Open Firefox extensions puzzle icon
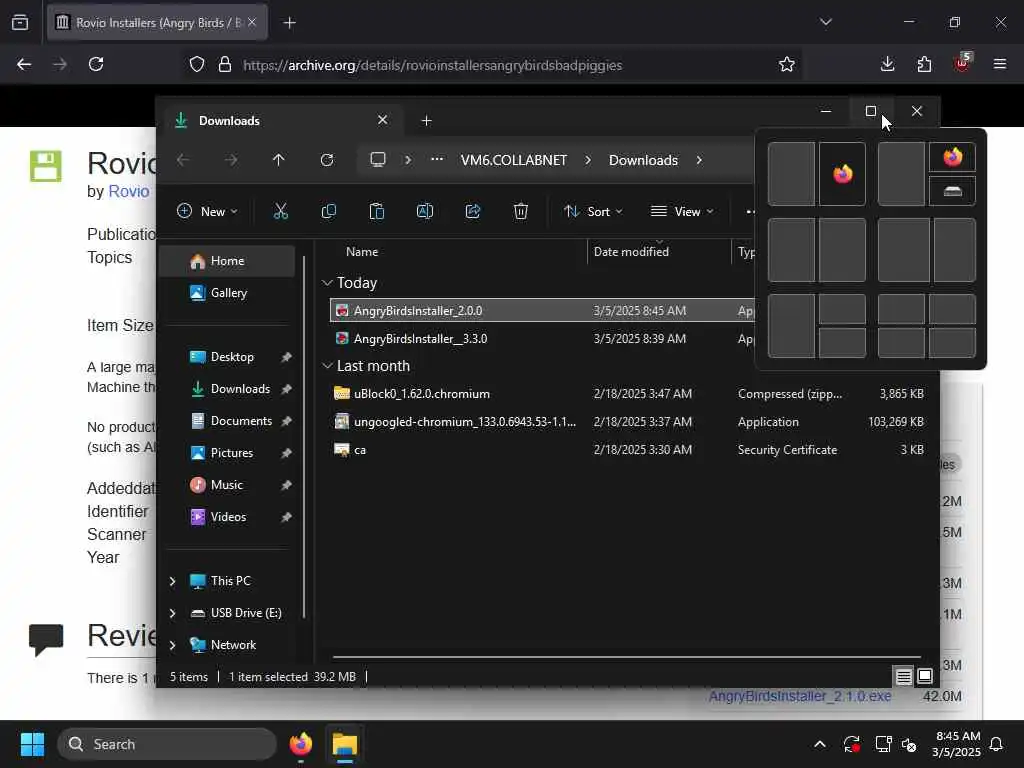Image resolution: width=1024 pixels, height=768 pixels. coord(924,64)
